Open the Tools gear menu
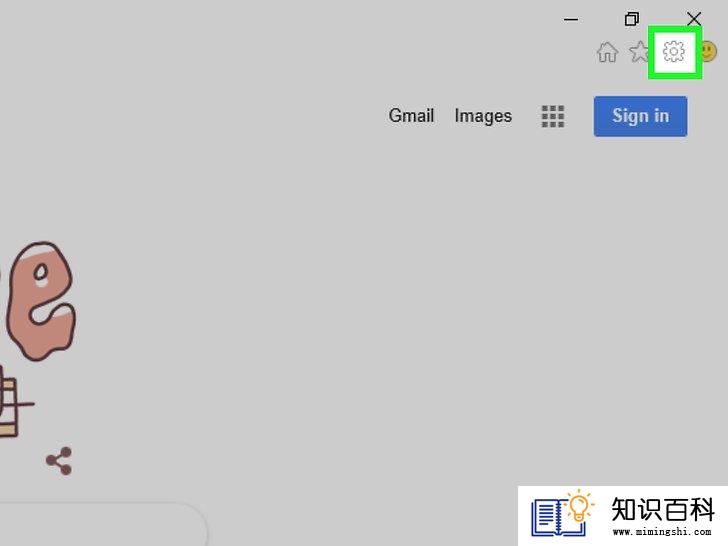728x546 pixels. (x=674, y=52)
